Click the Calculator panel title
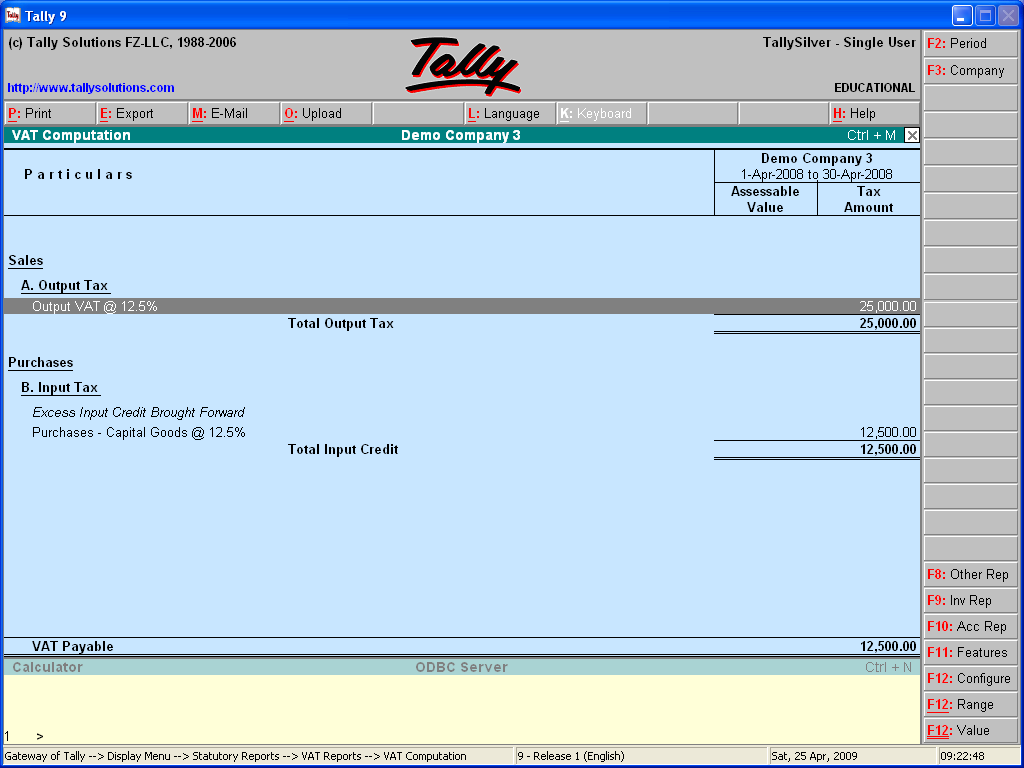 48,667
